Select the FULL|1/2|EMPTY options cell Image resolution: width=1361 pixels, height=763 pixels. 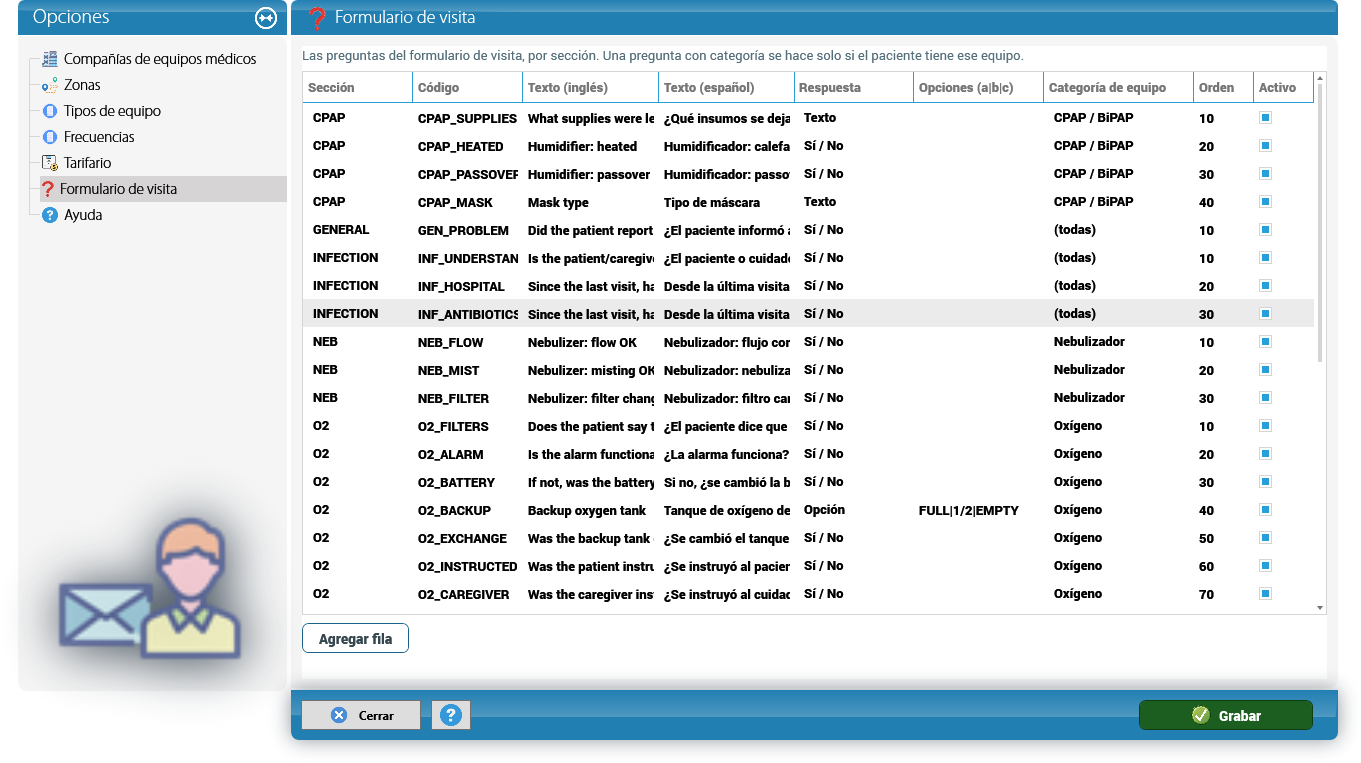coord(979,510)
